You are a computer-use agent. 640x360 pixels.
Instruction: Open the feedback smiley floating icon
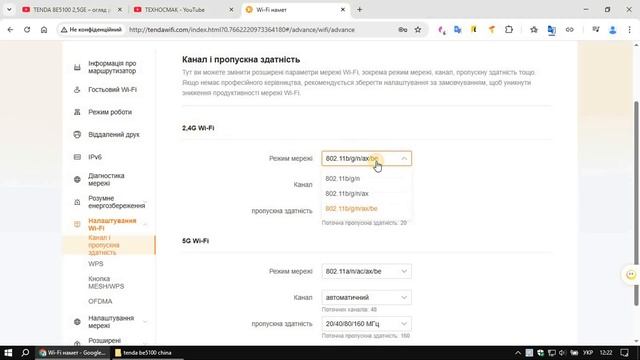631,275
